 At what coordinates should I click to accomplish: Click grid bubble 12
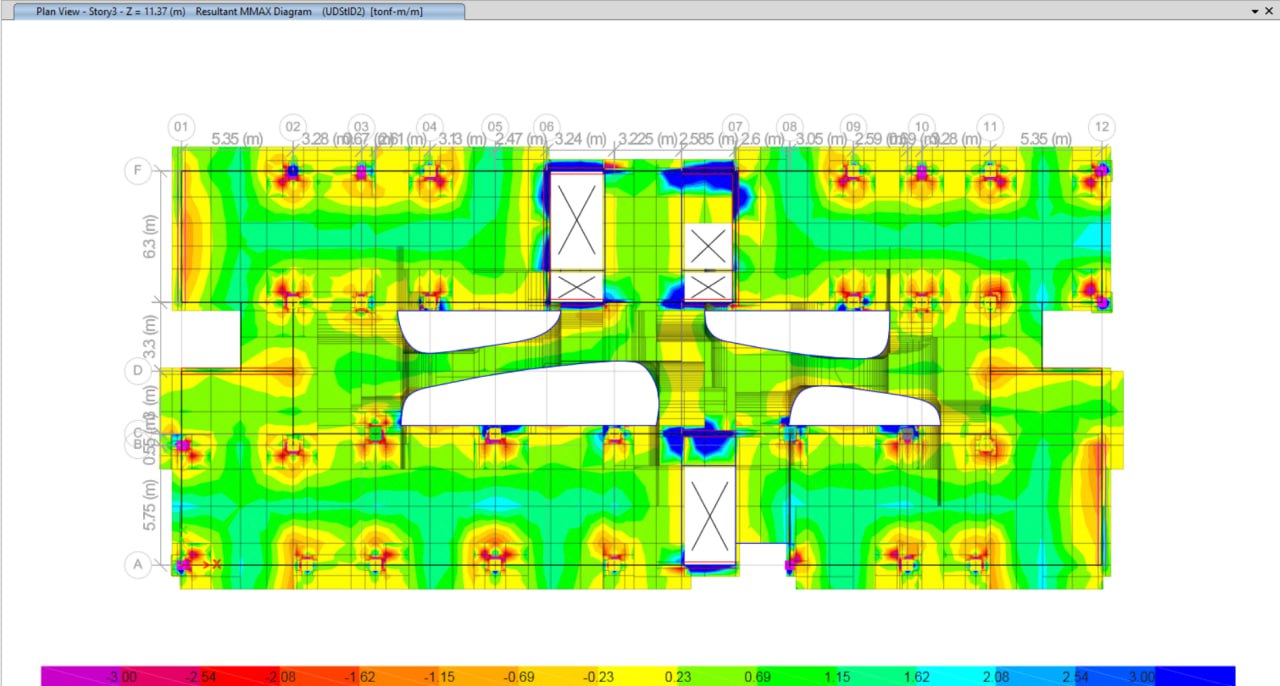pos(1102,127)
